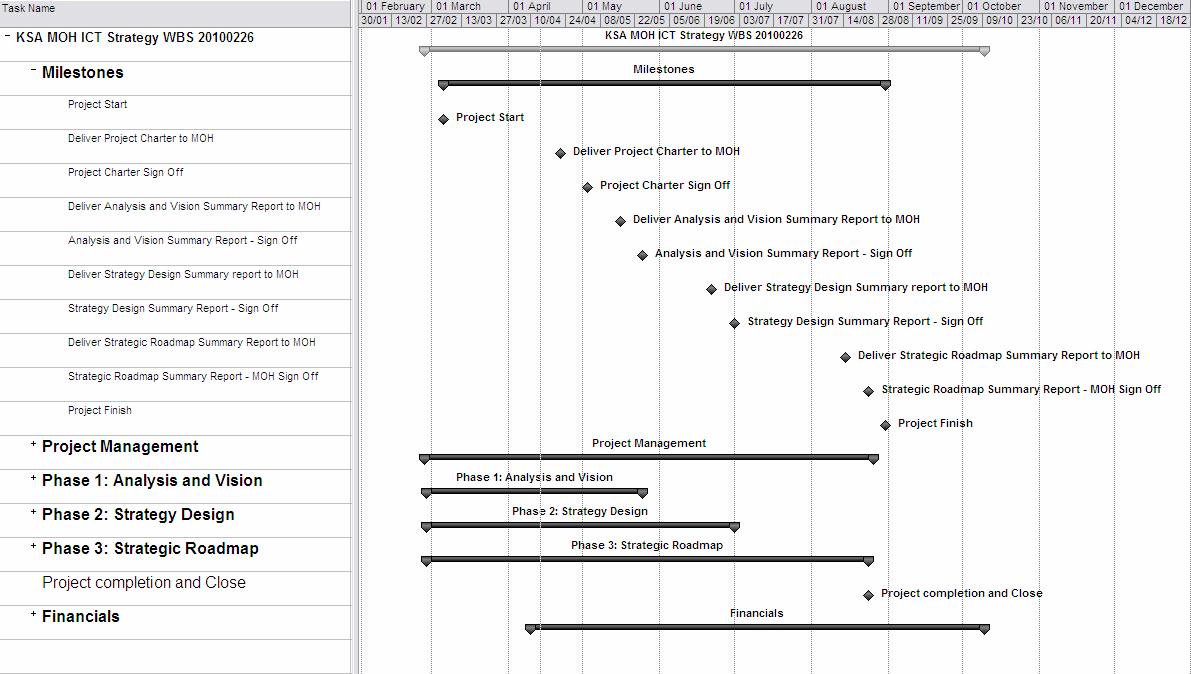Click the 01 December timescale header

click(x=1152, y=6)
